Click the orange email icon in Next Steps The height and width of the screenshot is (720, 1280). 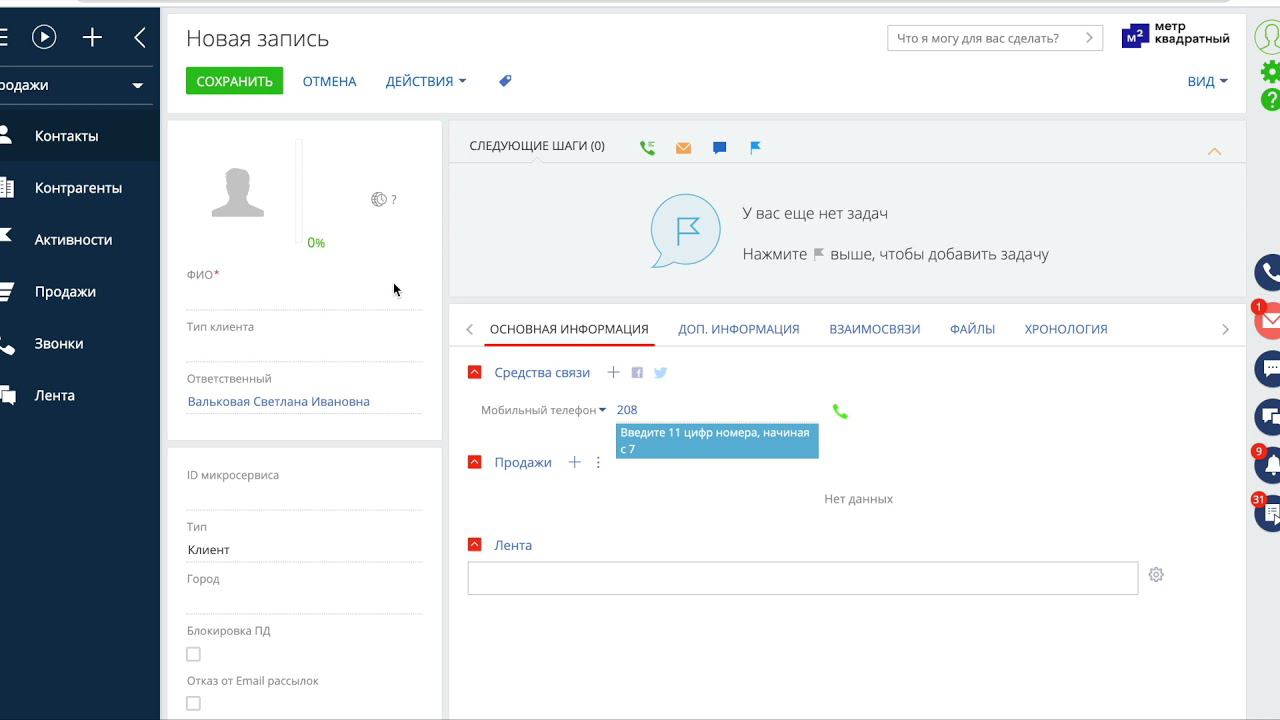[683, 148]
